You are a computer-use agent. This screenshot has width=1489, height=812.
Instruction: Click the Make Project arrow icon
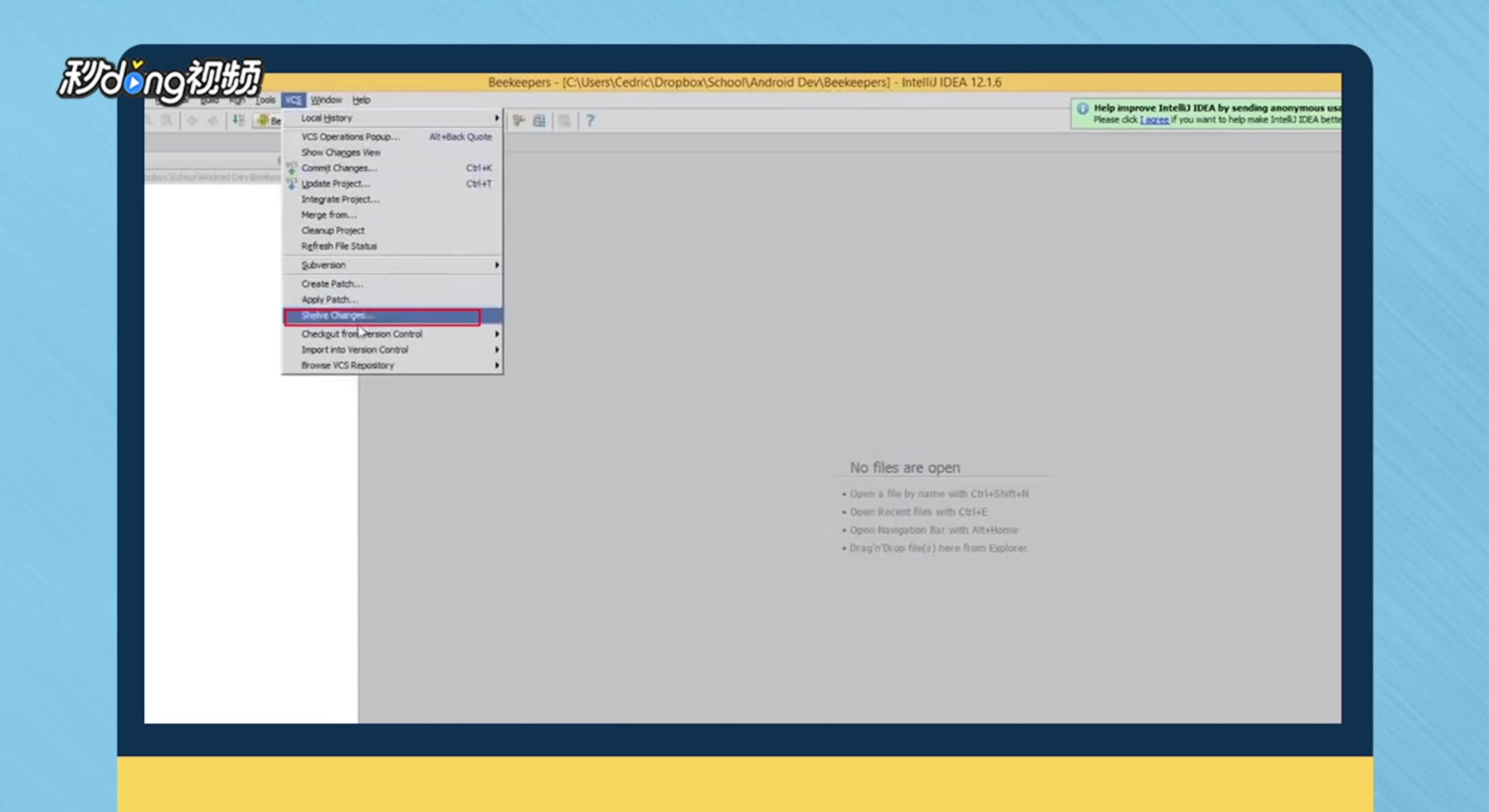click(x=238, y=120)
